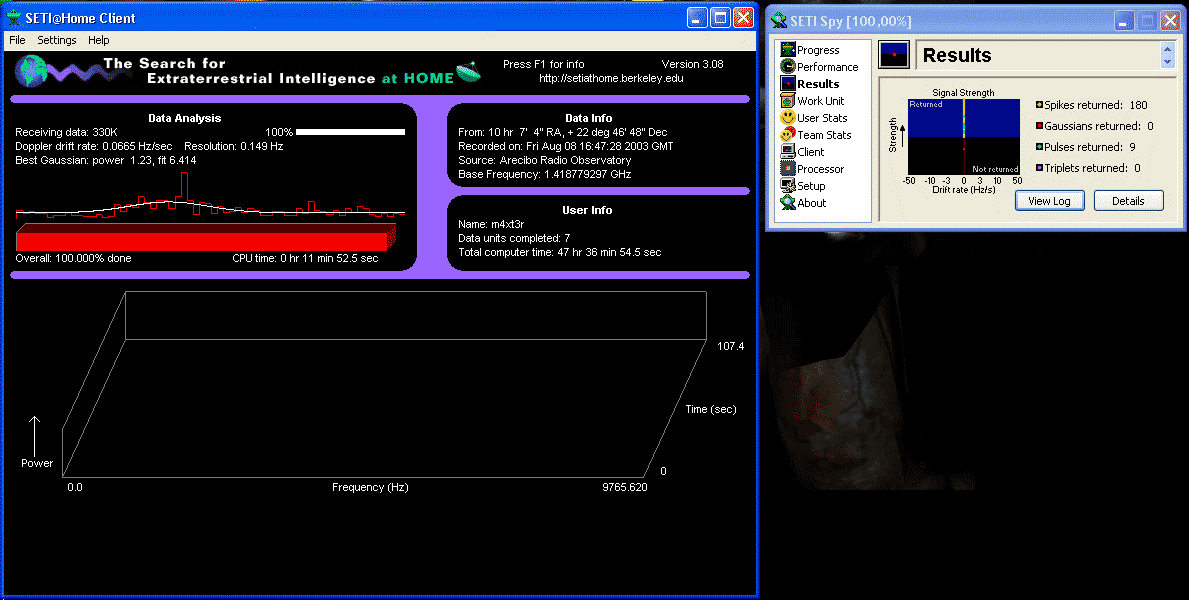
Task: Click the Team Stats icon
Action: pos(788,134)
